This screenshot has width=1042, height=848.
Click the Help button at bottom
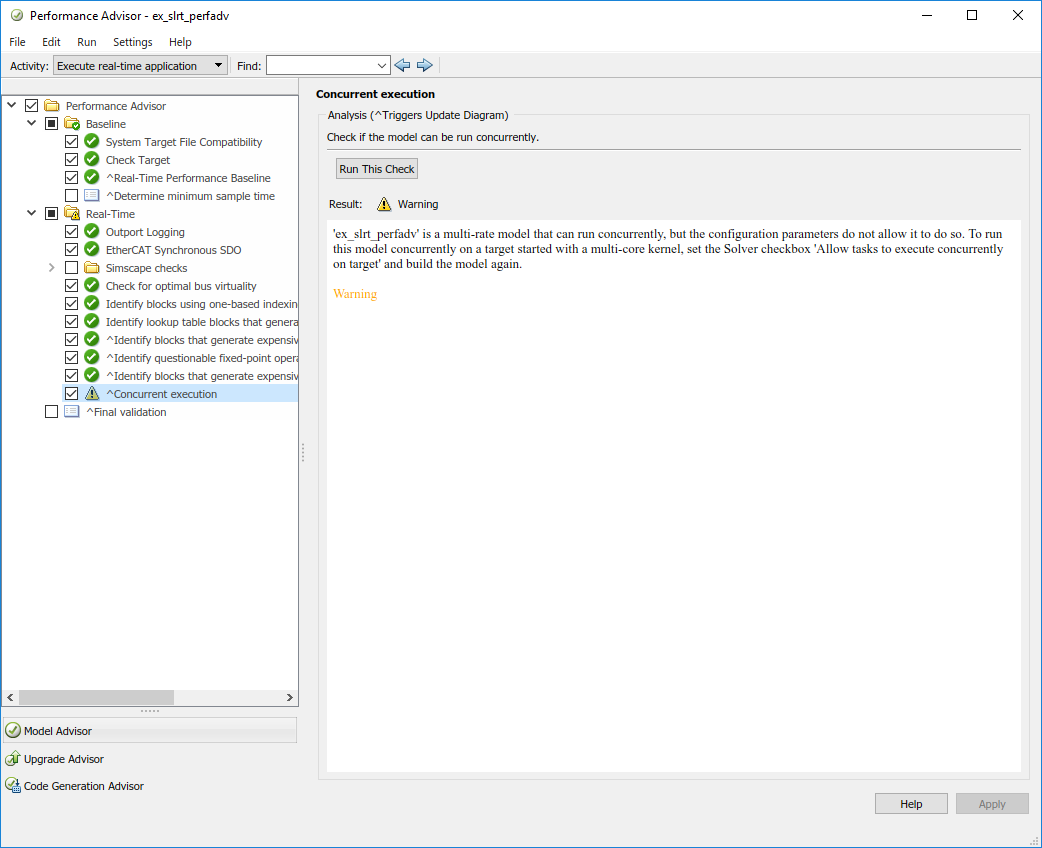(x=911, y=803)
